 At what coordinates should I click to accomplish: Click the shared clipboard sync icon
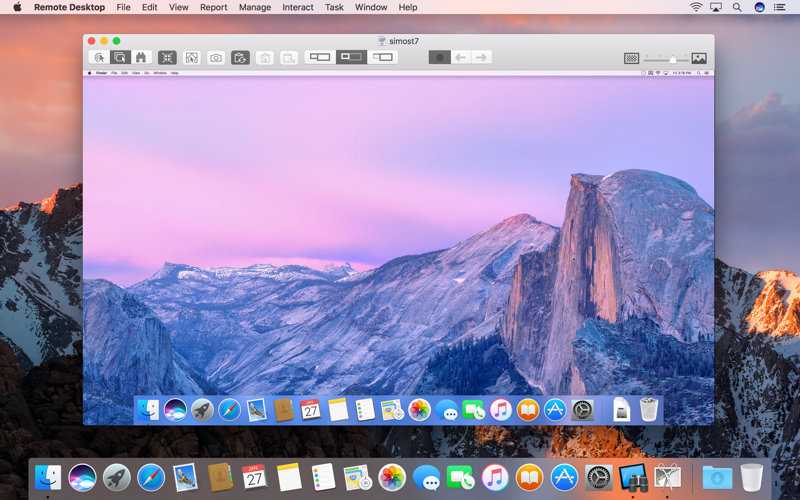tap(240, 58)
